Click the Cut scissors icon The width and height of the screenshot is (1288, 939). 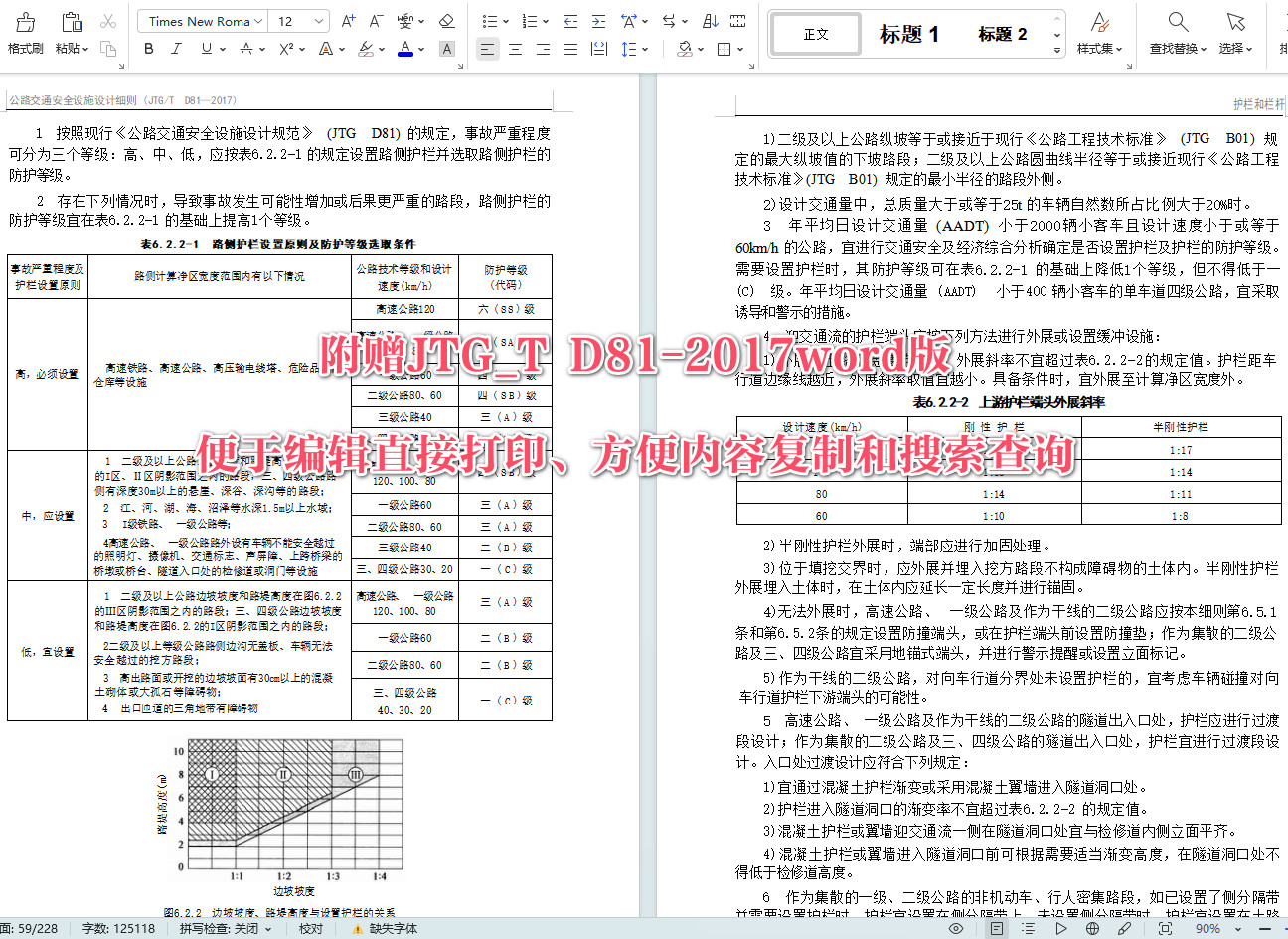[109, 21]
